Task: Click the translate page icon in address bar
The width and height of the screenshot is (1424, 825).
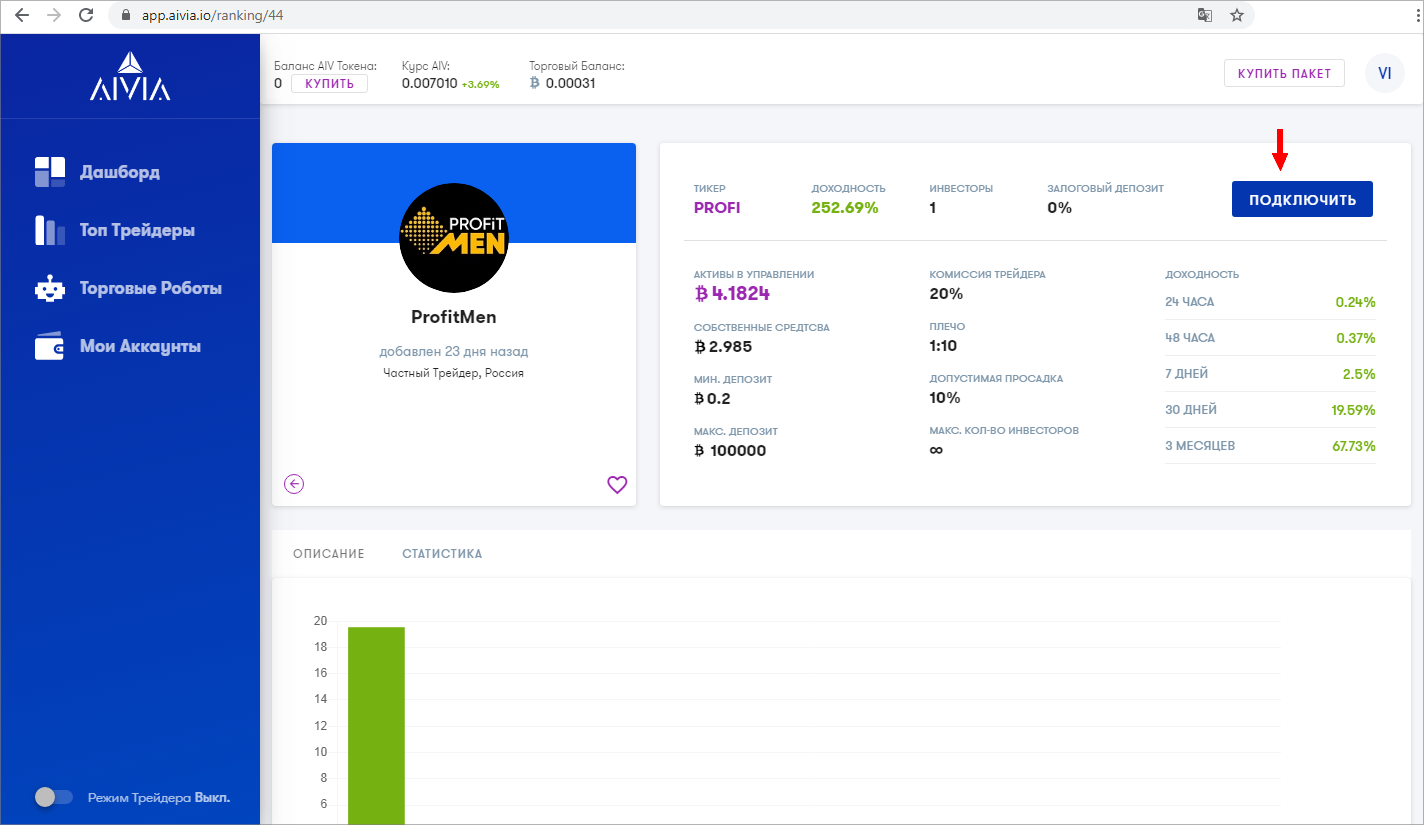Action: click(1205, 15)
